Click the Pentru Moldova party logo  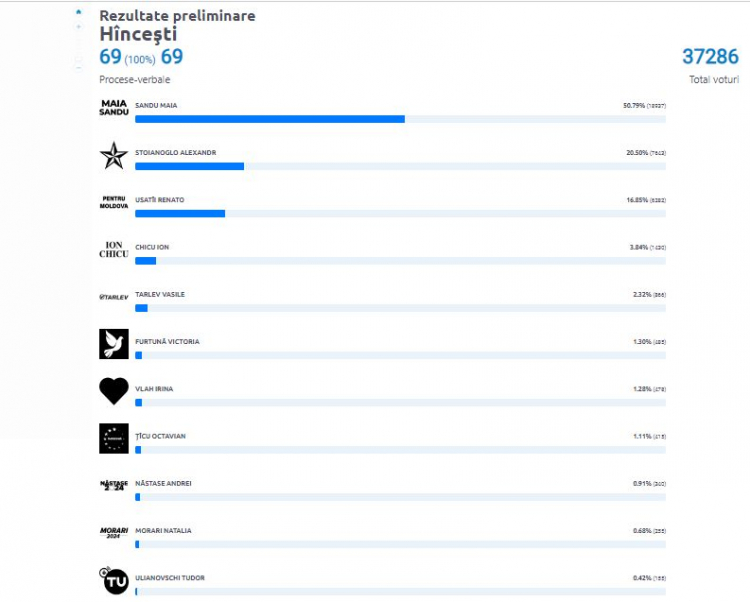(114, 202)
